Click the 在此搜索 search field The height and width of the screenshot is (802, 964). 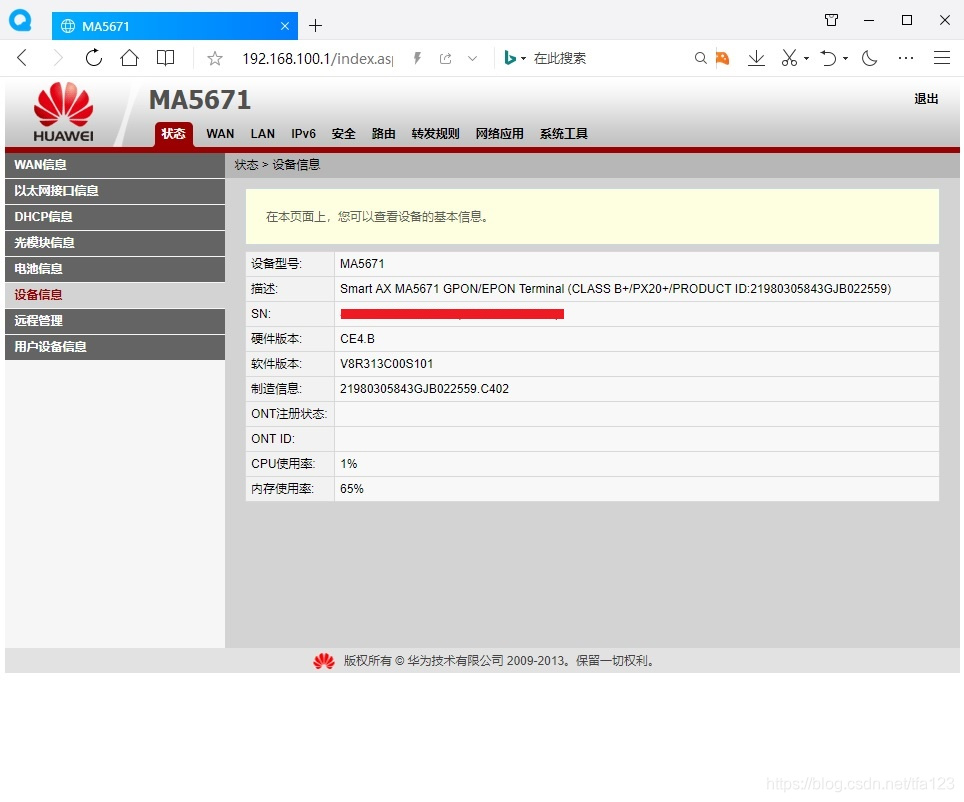pos(559,58)
